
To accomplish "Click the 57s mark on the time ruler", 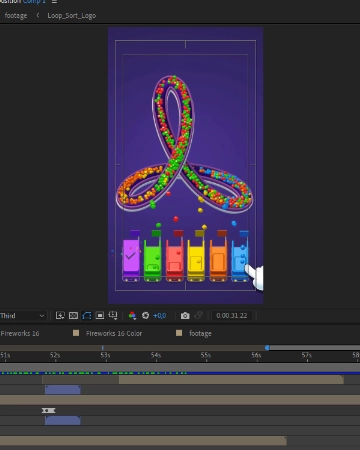I will [306, 355].
